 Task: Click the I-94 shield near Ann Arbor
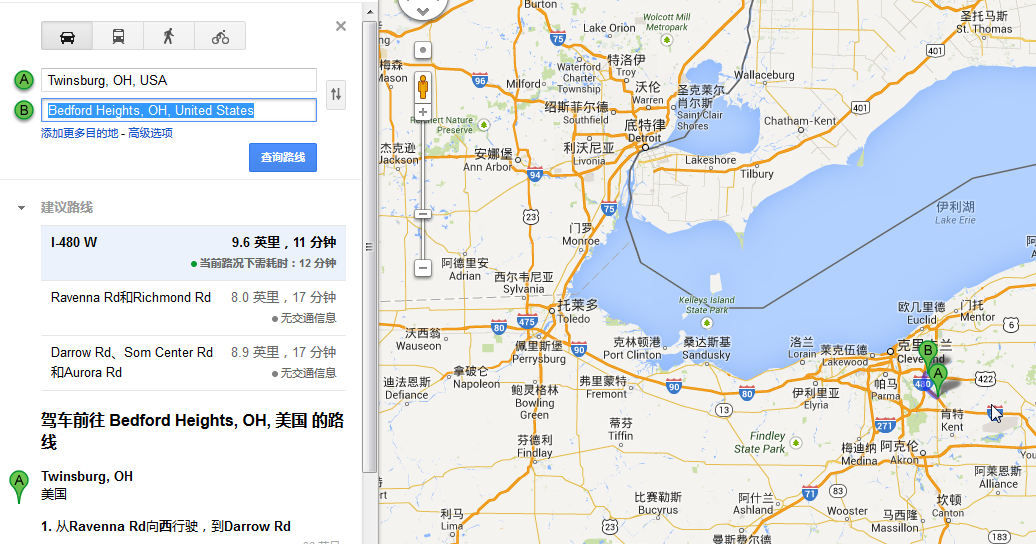(535, 175)
